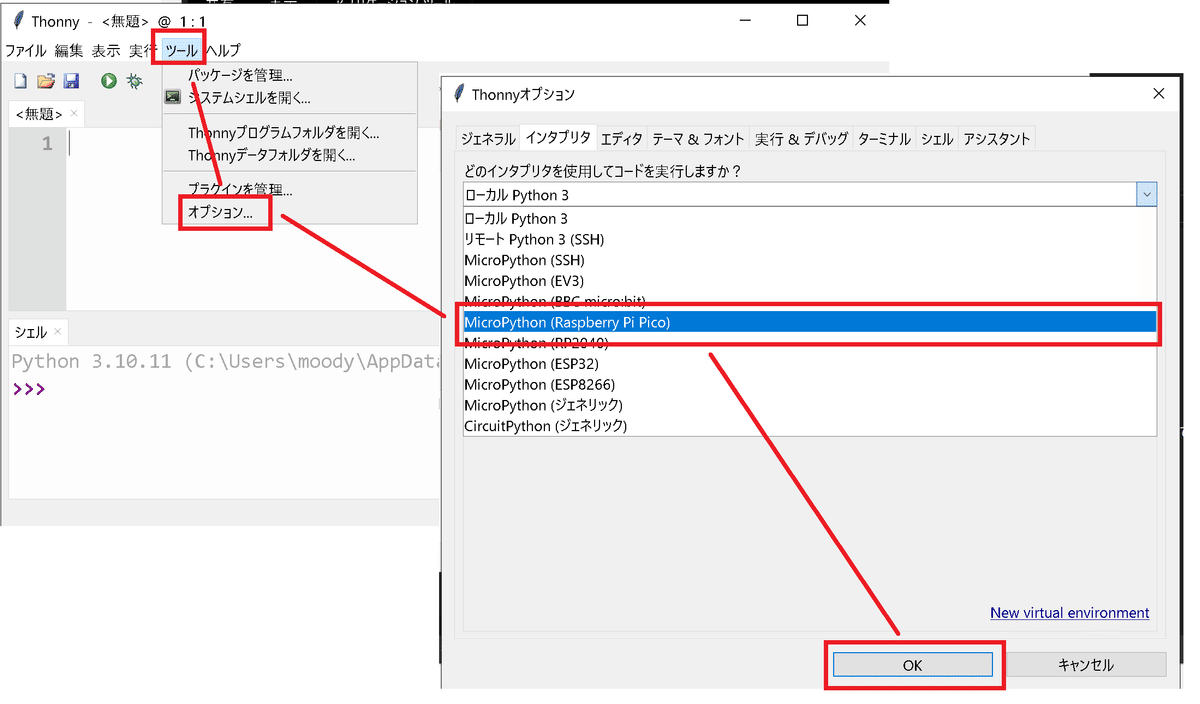Click the Save floppy disk icon
Viewport: 1200px width, 704px height.
coord(71,81)
